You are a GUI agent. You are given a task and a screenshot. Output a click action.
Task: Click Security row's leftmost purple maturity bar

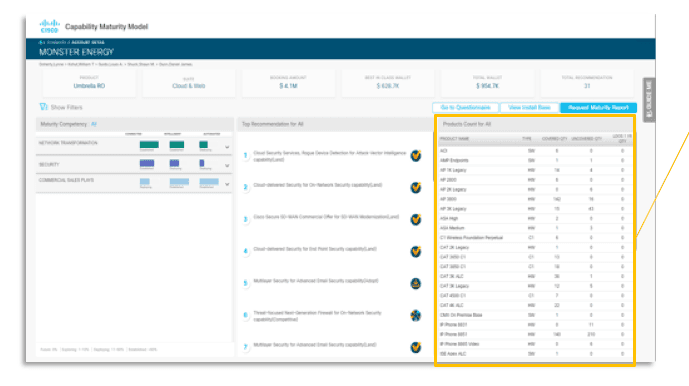click(147, 164)
